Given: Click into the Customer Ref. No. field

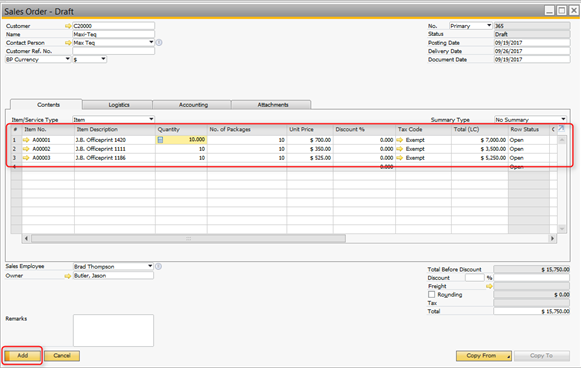Looking at the screenshot, I should coord(113,51).
